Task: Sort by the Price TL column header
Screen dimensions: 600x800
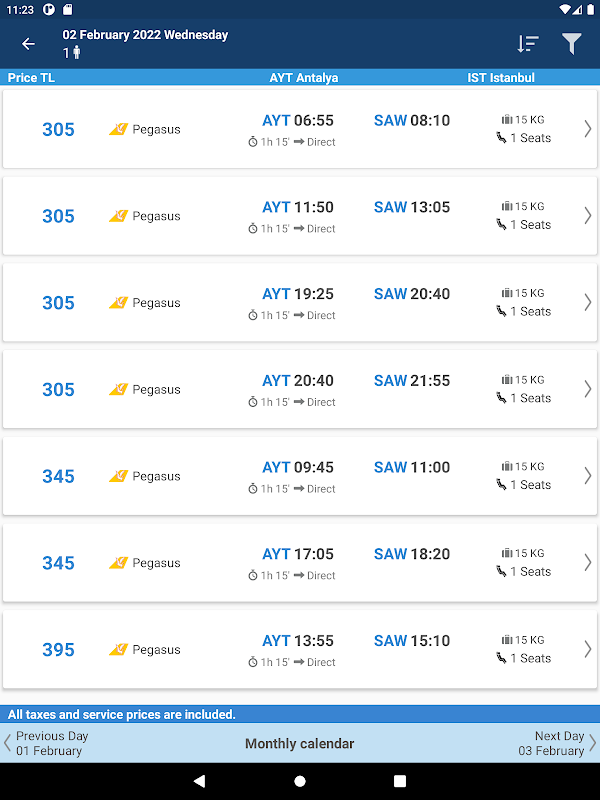Action: pos(31,78)
